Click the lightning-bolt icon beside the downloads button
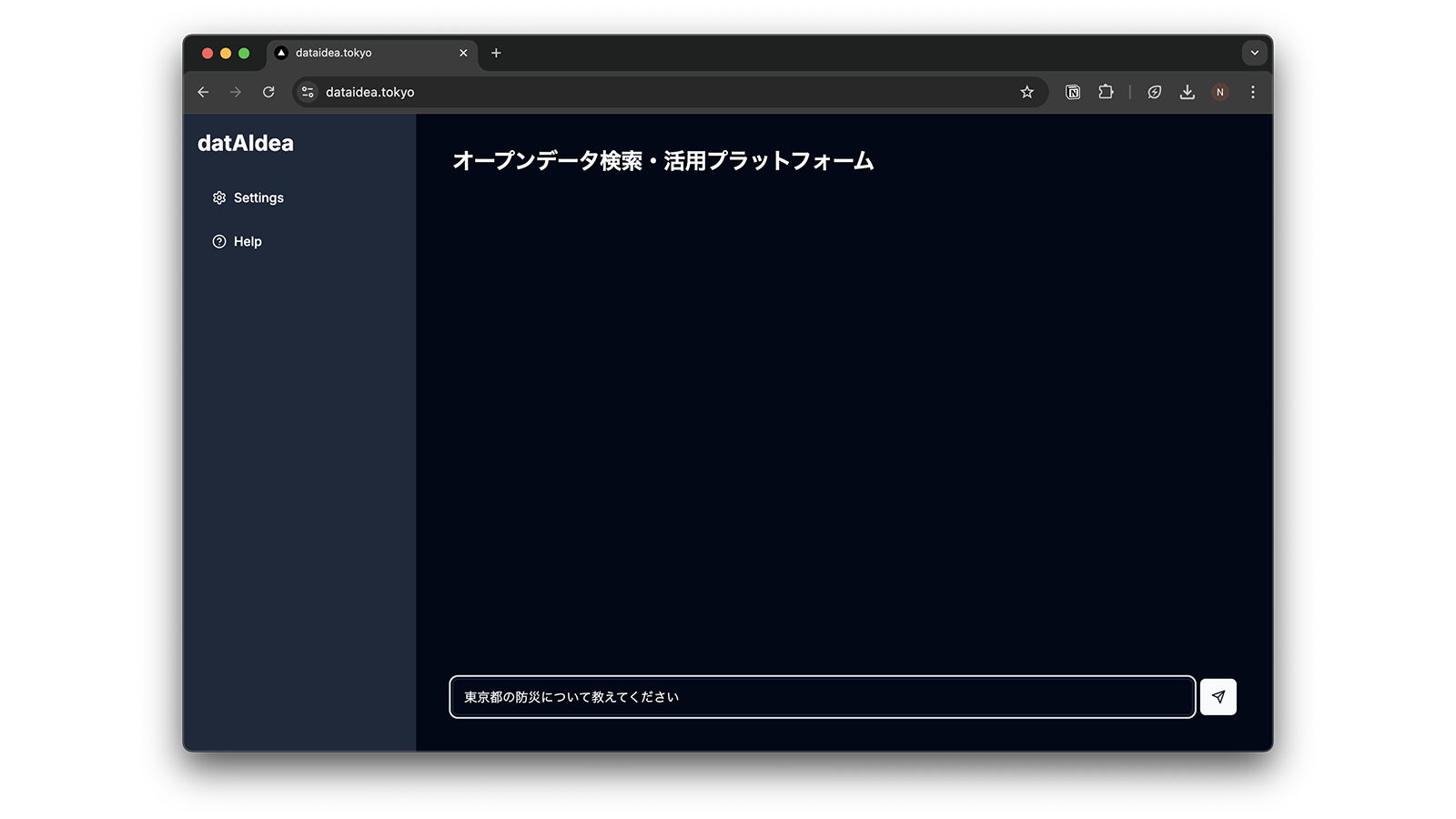The height and width of the screenshot is (819, 1456). (1154, 92)
